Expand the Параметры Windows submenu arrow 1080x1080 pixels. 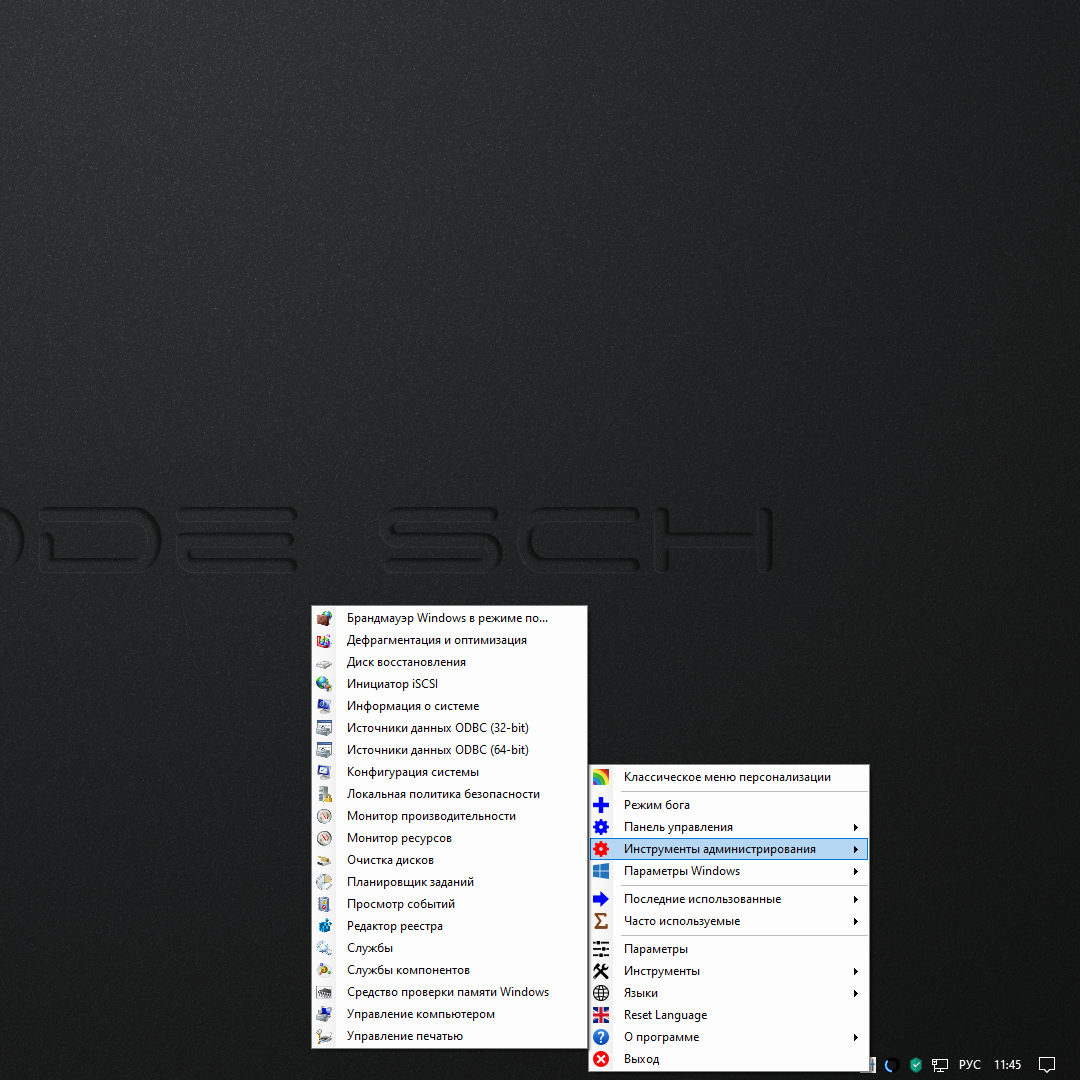(x=856, y=871)
